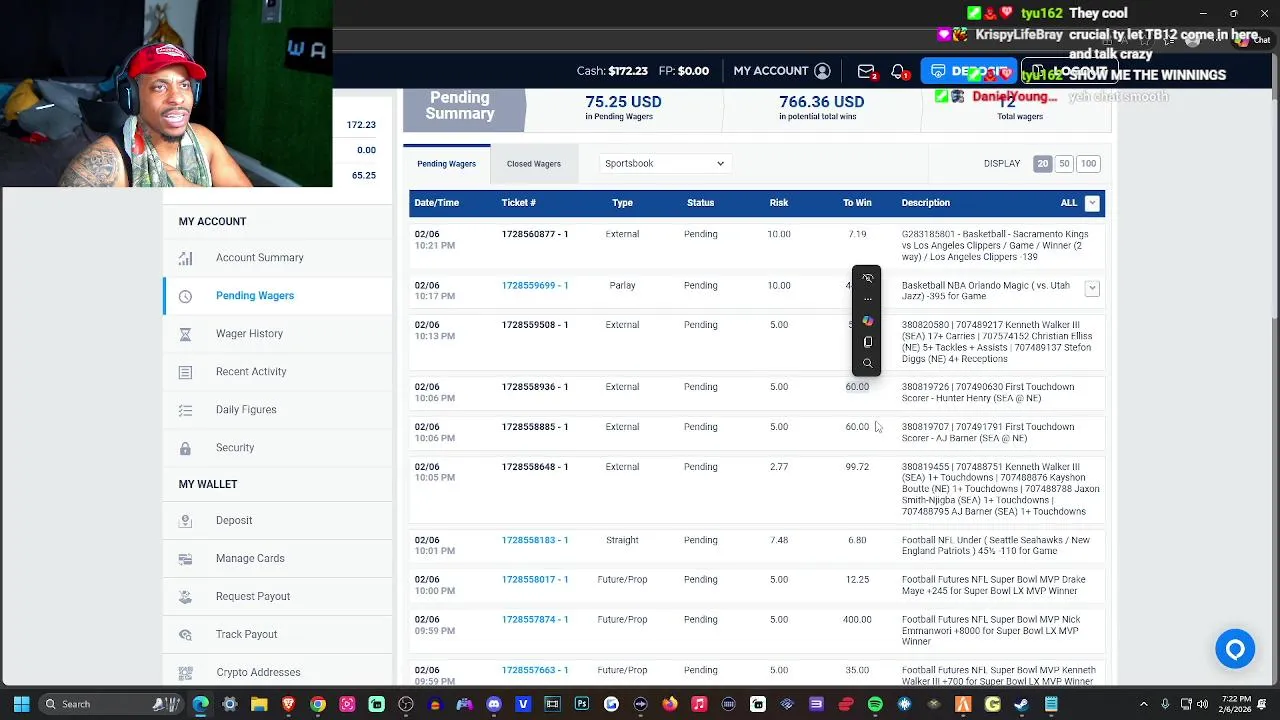Open ticket 1728558183 - 1 link
Viewport: 1280px width, 720px height.
pos(535,540)
